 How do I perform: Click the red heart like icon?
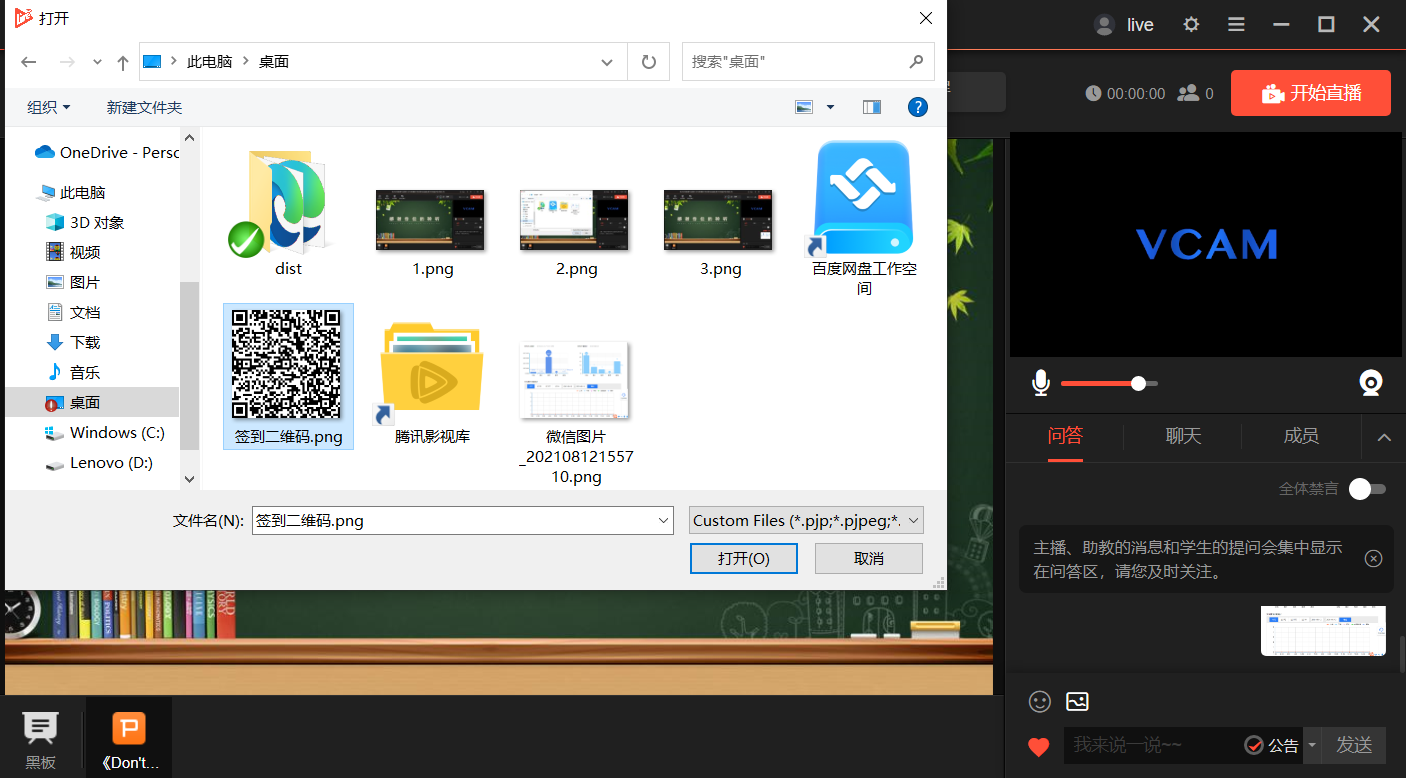[x=1039, y=746]
